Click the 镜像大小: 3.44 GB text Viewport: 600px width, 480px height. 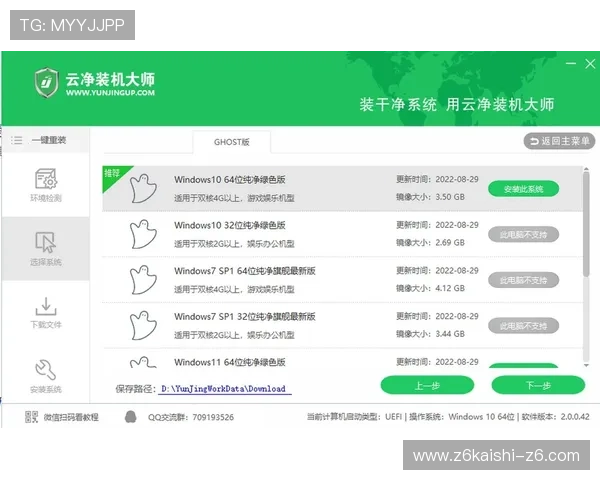coord(430,334)
